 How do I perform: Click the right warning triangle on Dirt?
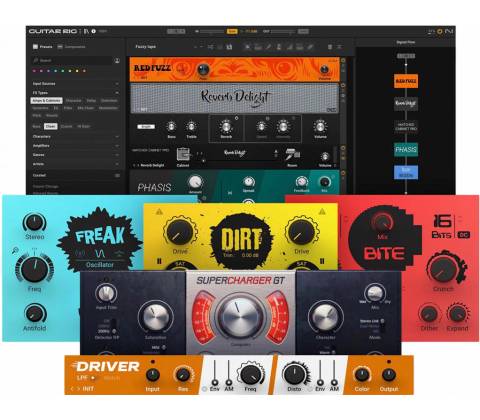coord(322,211)
